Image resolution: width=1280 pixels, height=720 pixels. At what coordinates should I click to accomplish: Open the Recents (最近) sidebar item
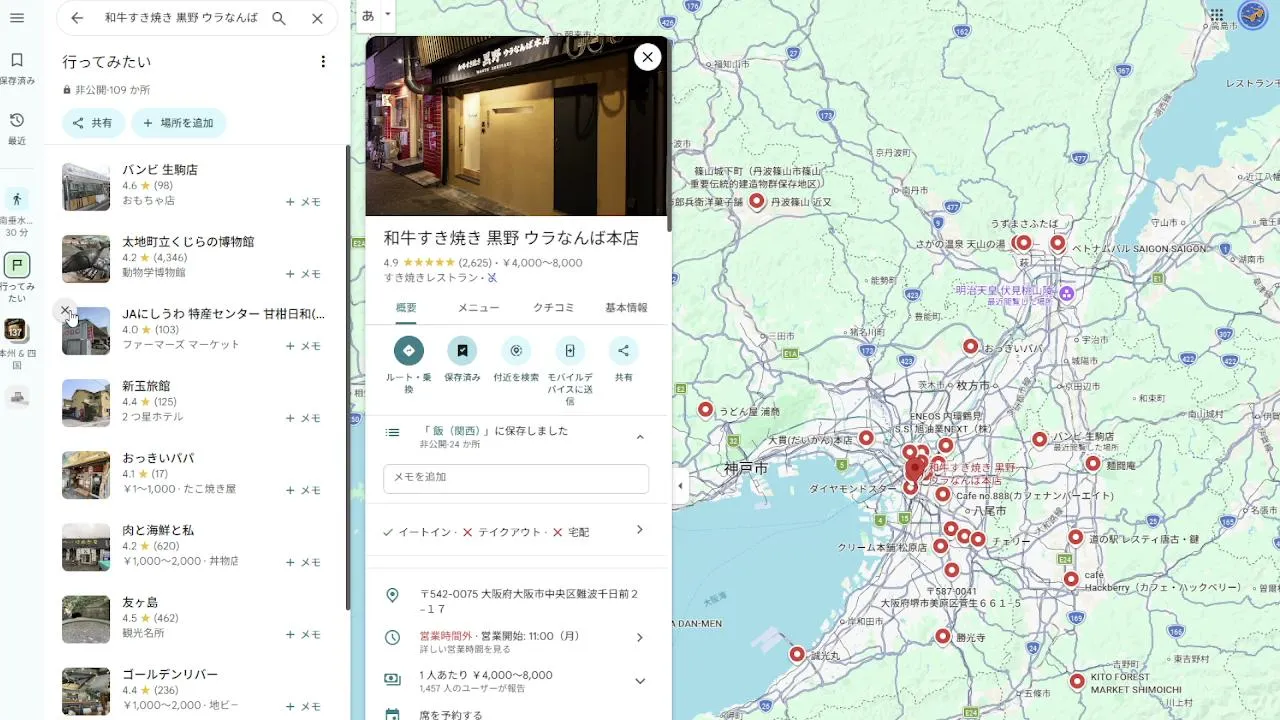(x=17, y=129)
